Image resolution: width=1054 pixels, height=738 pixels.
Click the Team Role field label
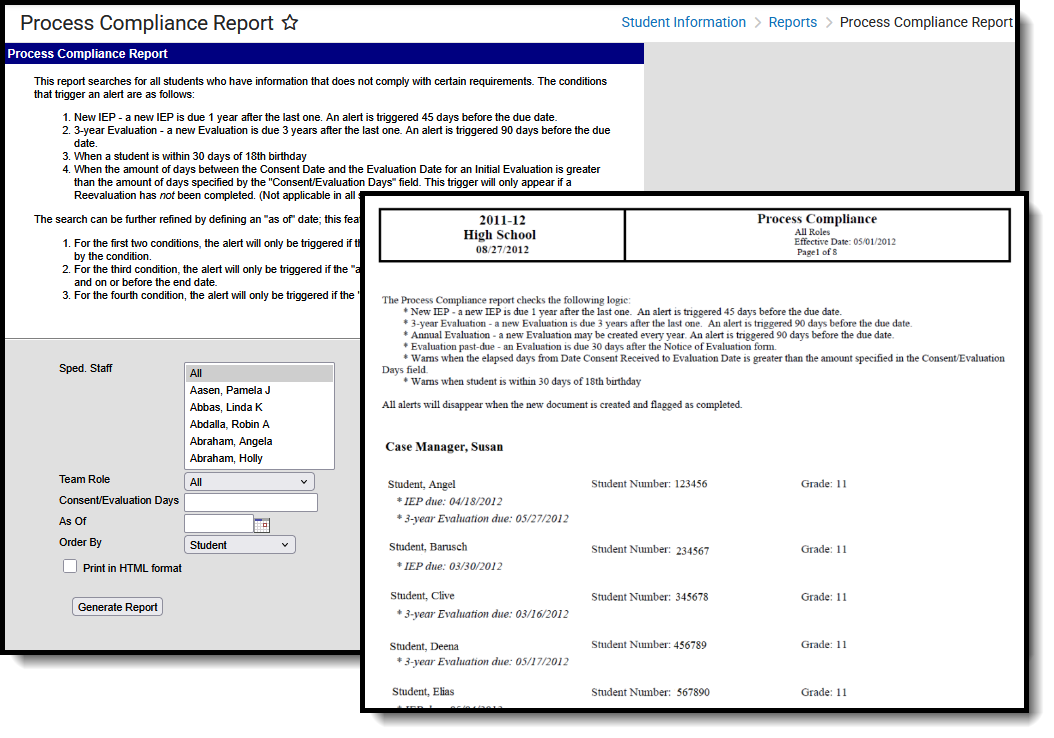click(84, 479)
